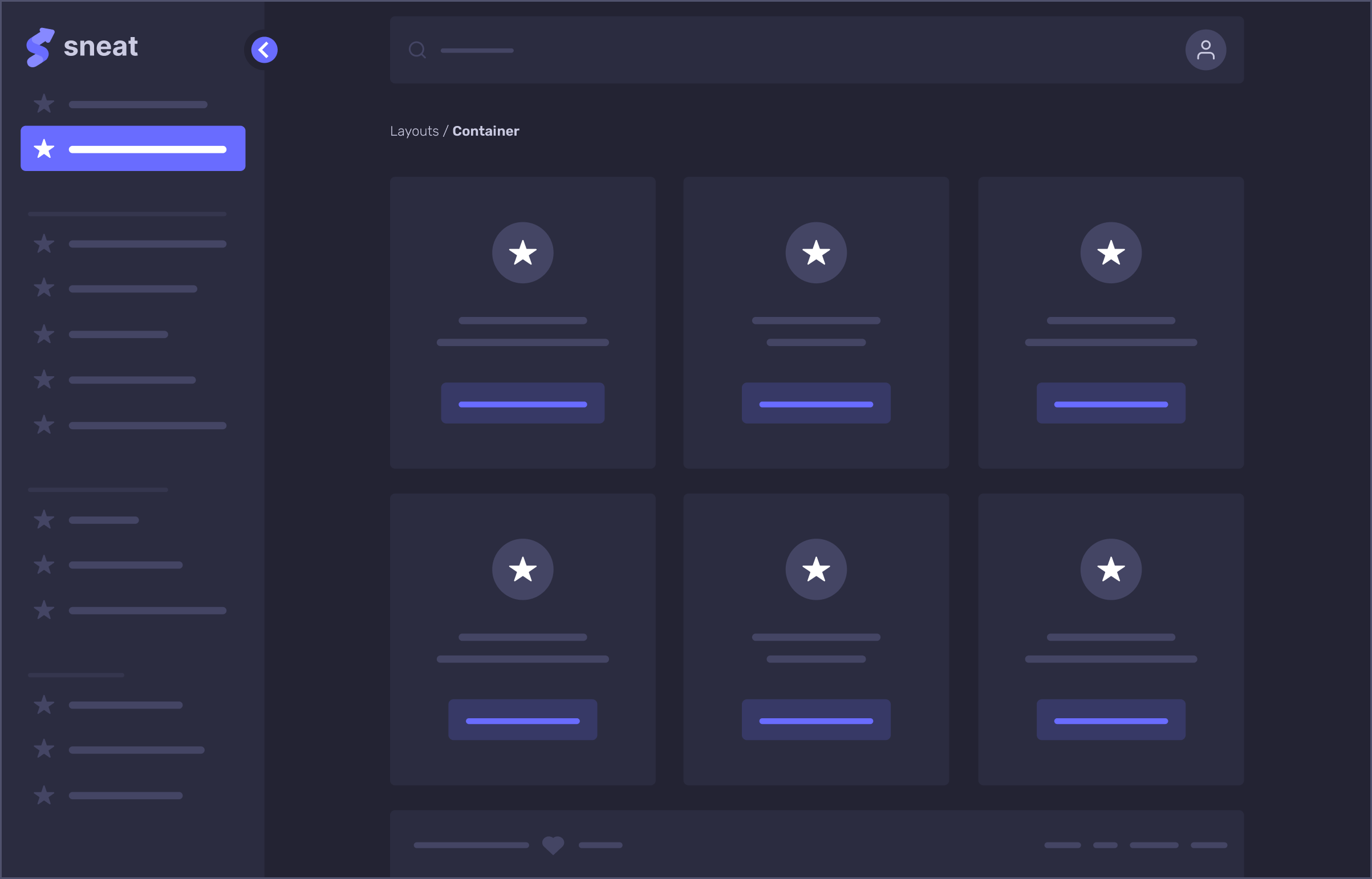Click star icon in bottom-right card

point(1110,569)
